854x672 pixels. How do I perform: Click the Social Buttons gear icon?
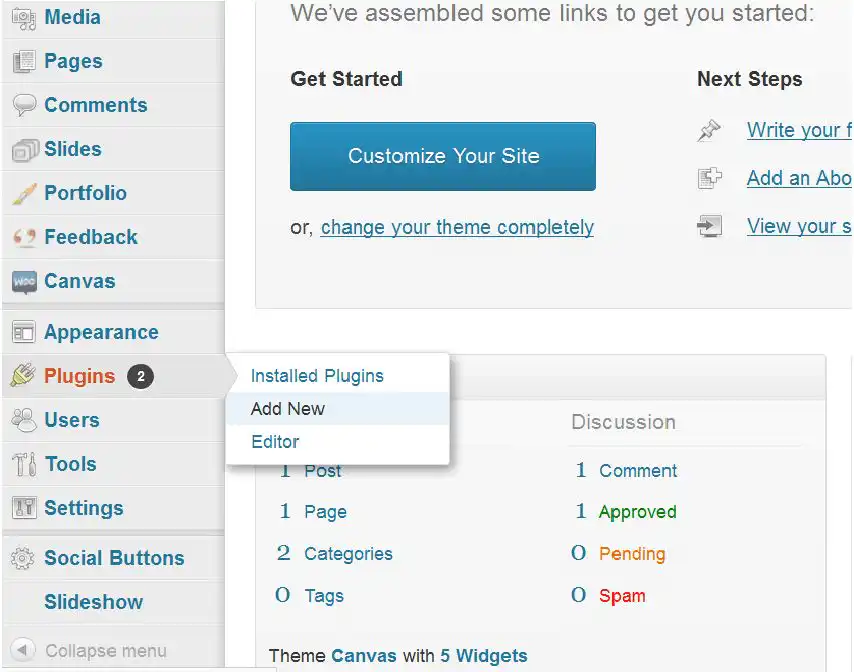coord(23,558)
